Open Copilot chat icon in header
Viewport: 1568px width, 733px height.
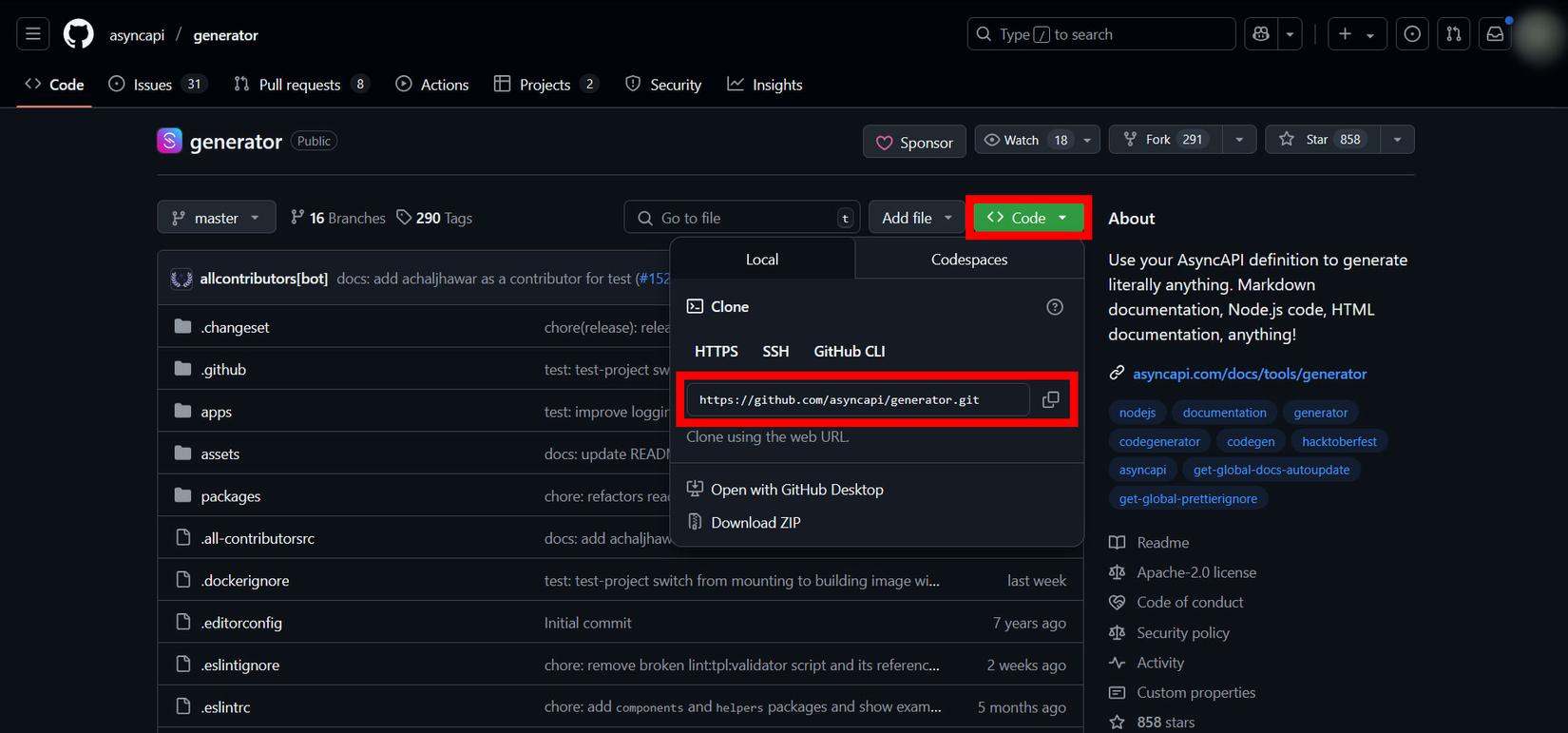tap(1261, 34)
